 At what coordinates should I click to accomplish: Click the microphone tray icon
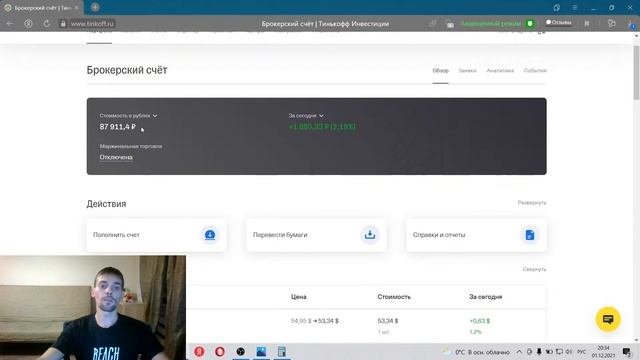[539, 352]
